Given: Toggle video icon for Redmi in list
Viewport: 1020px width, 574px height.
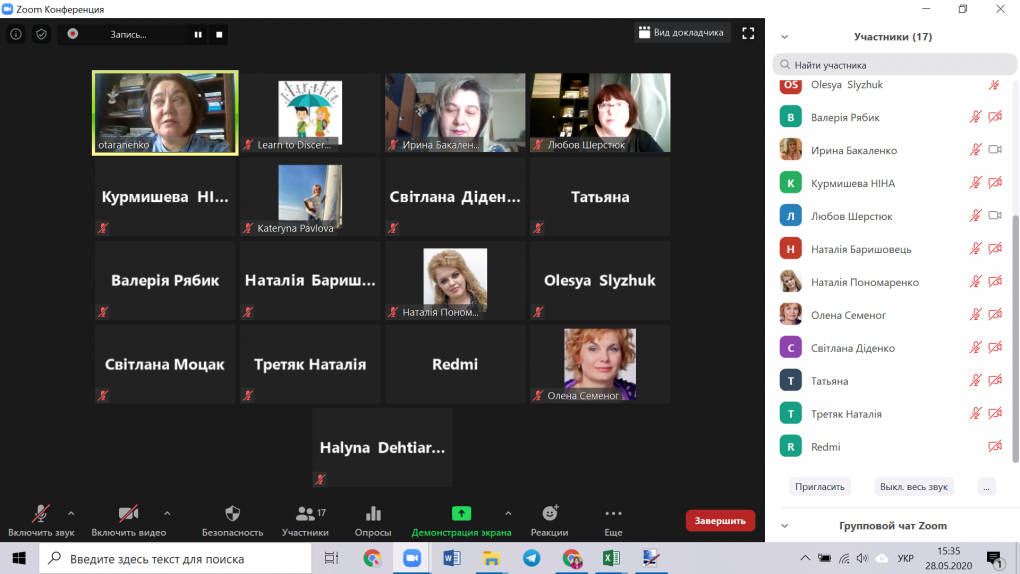Looking at the screenshot, I should pyautogui.click(x=995, y=446).
